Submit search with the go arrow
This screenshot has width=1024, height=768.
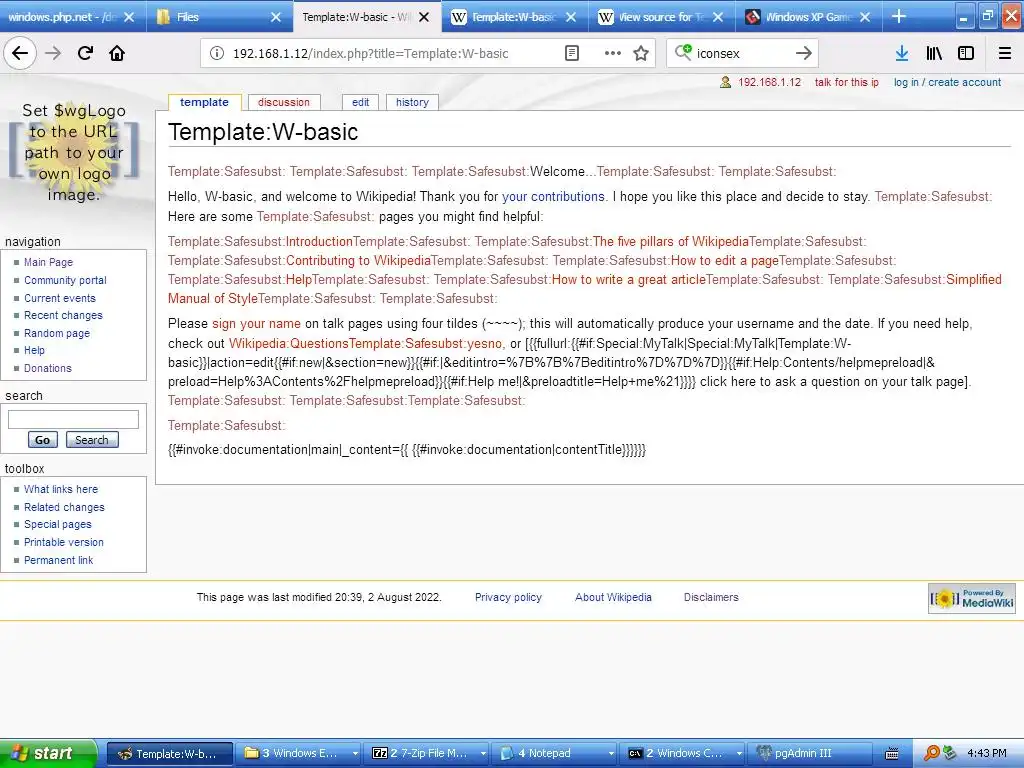804,53
